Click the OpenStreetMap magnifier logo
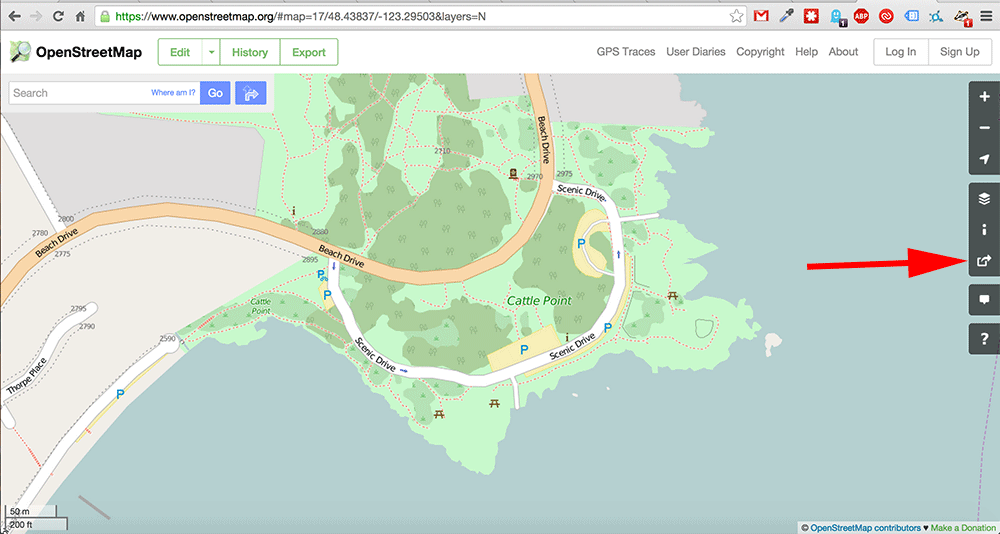This screenshot has width=1000, height=534. pos(20,52)
